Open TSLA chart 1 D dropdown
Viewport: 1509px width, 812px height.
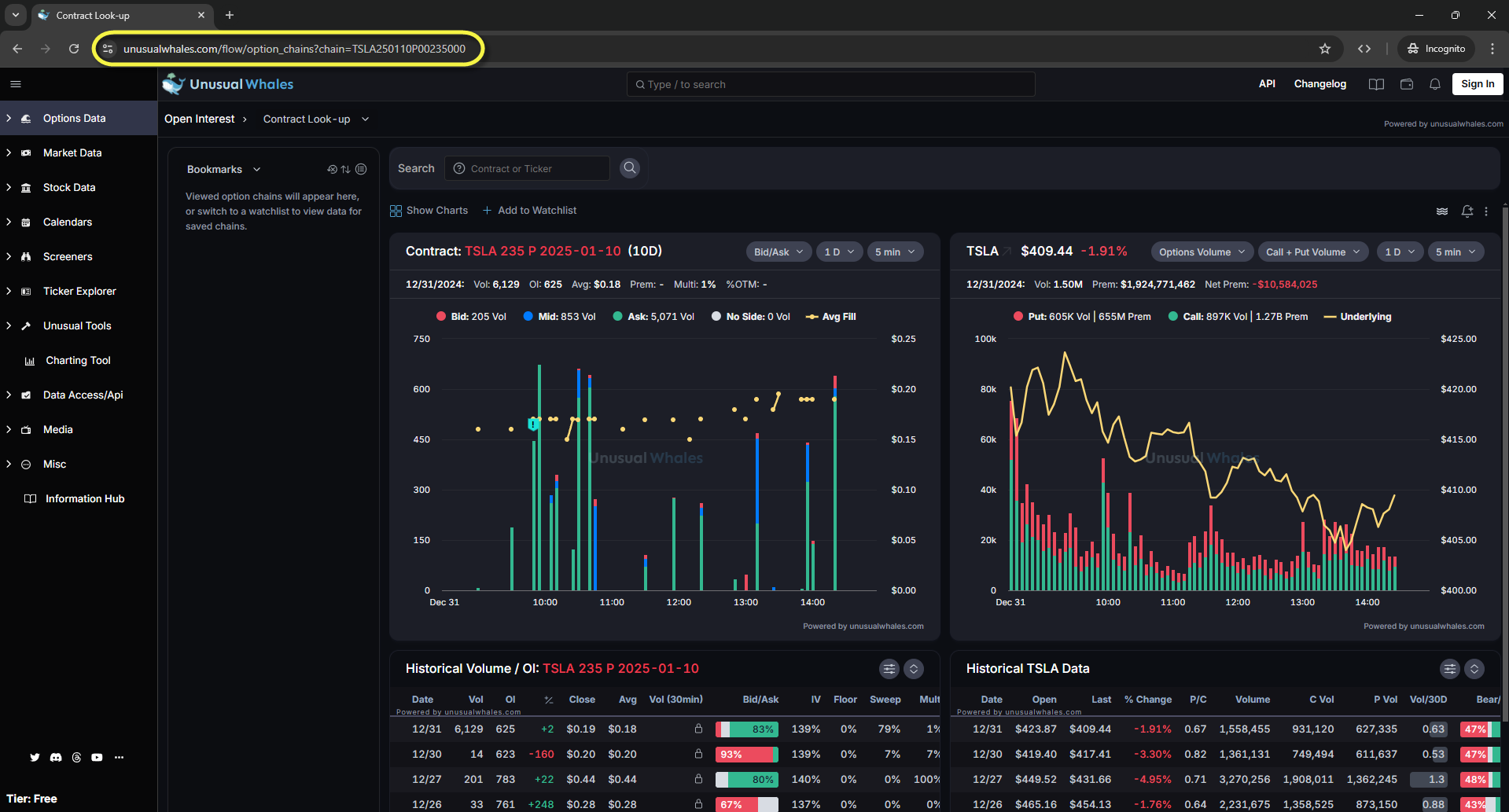1400,252
